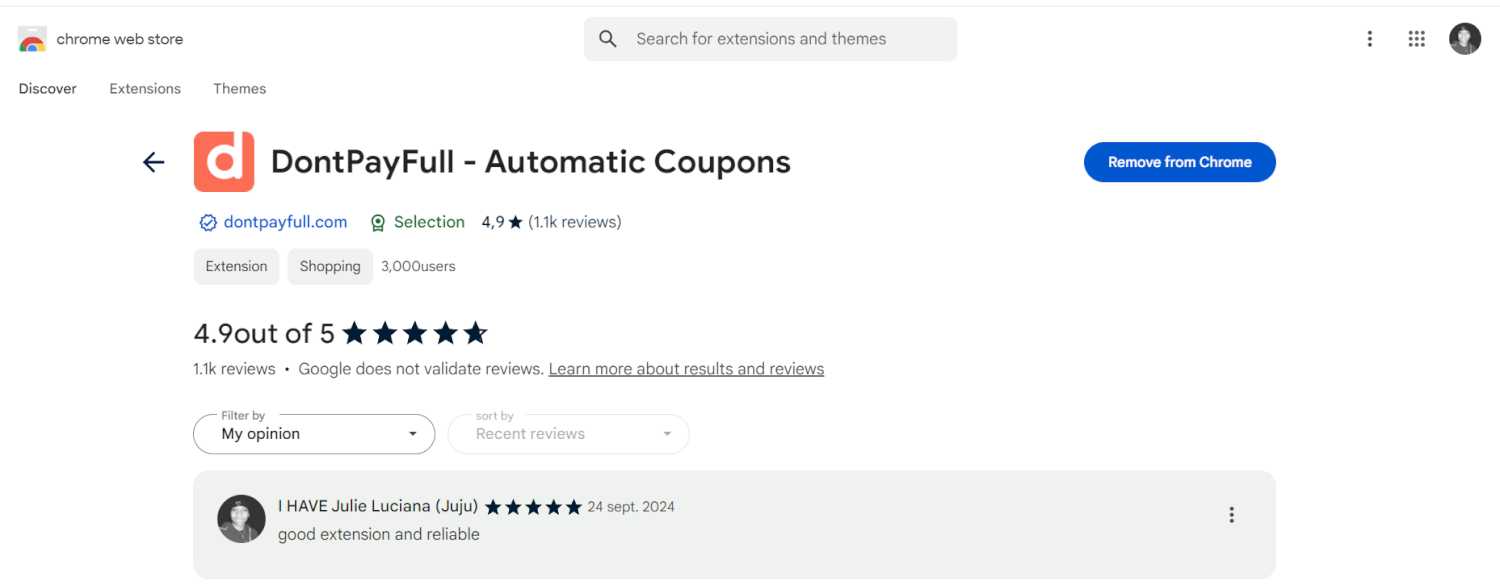Click the orange DontPayFull extension logo
Image resolution: width=1500 pixels, height=585 pixels.
tap(224, 162)
